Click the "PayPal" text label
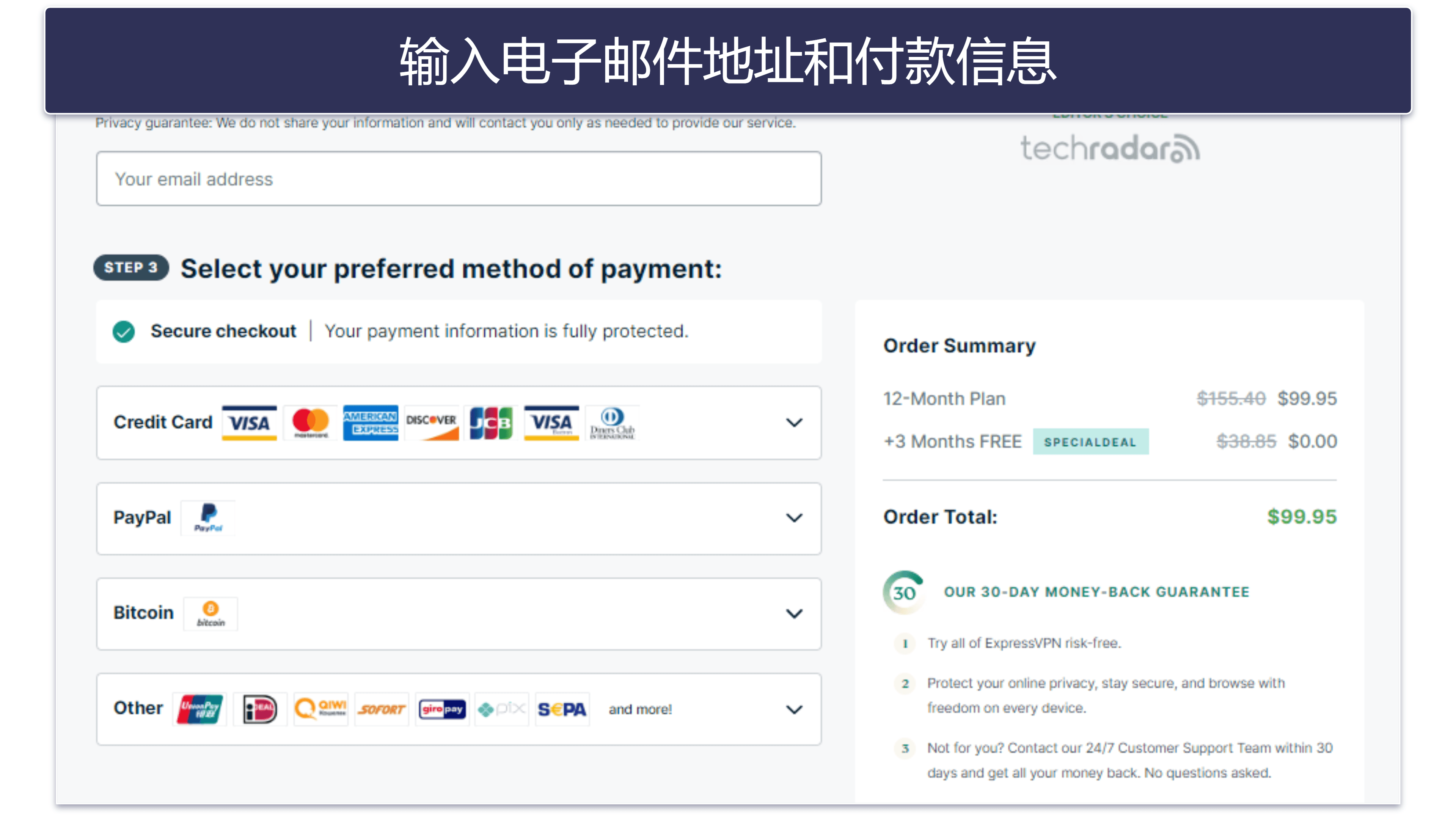Viewport: 1456px width, 816px height. click(x=142, y=517)
